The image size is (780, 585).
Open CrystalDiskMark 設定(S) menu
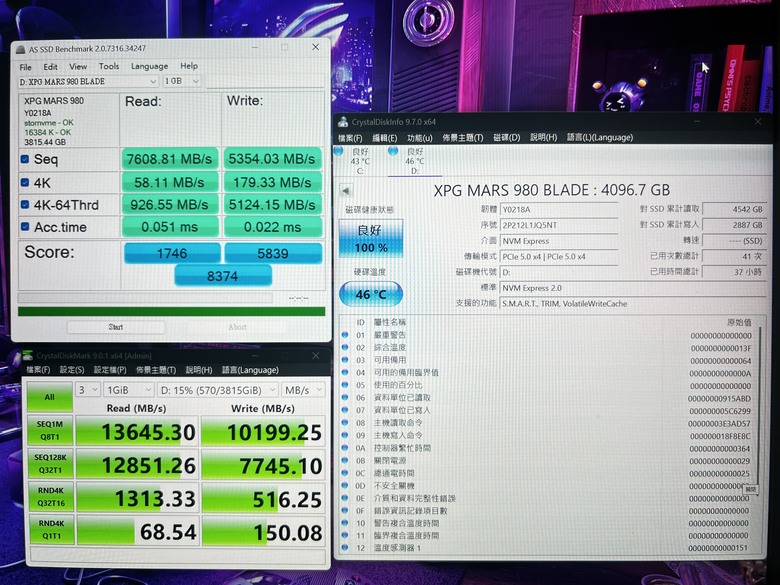coord(72,370)
